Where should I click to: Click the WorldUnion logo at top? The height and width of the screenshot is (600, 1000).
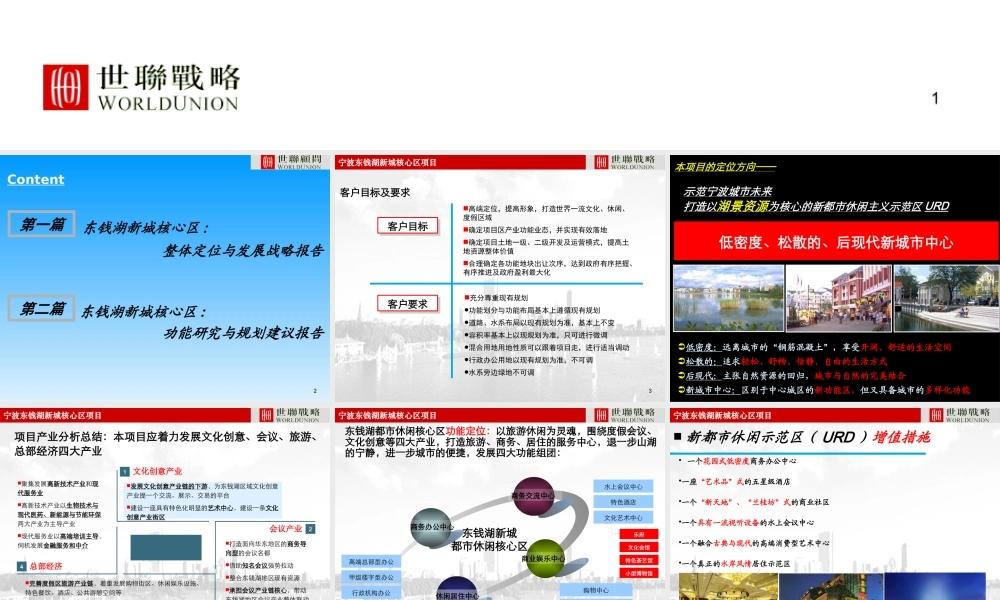point(141,87)
